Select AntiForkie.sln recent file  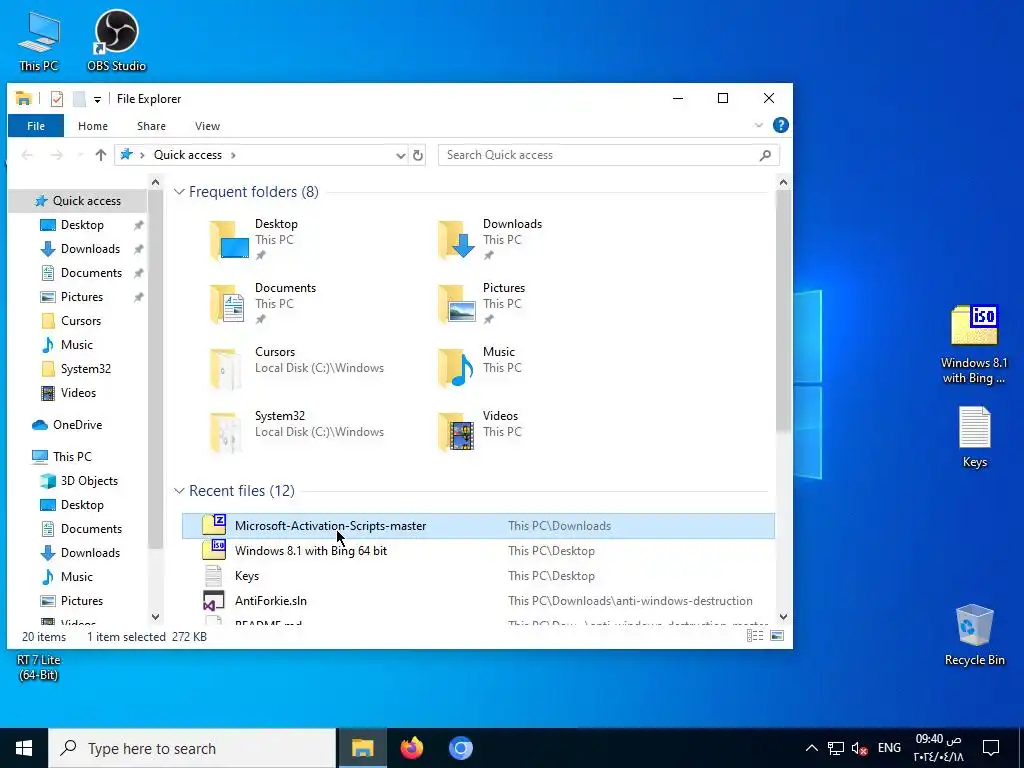point(478,601)
